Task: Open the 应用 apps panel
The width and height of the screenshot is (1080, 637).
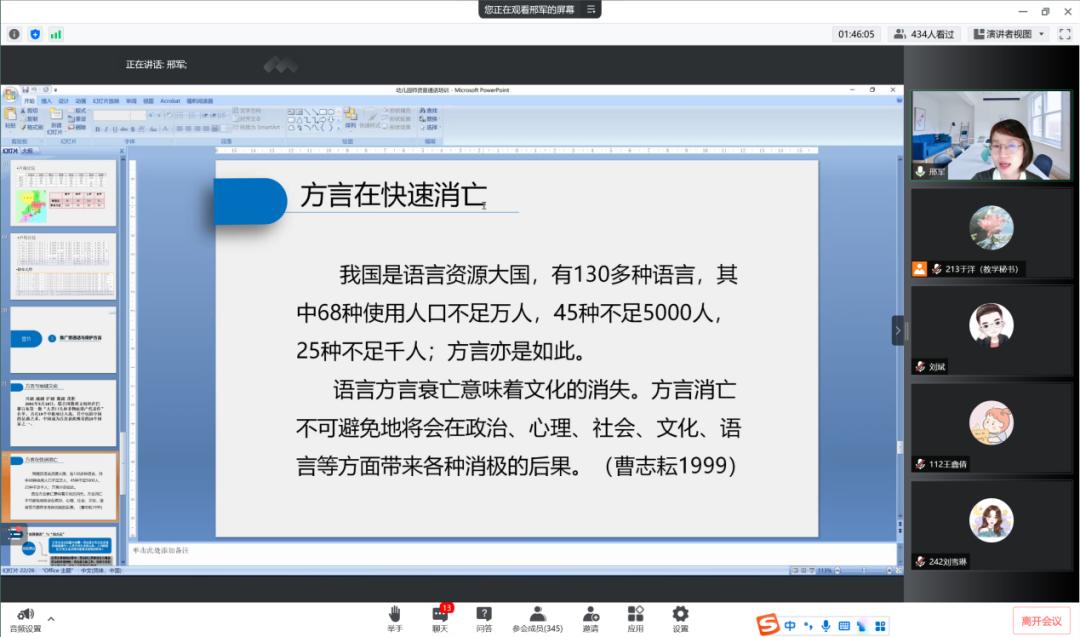Action: [x=635, y=615]
